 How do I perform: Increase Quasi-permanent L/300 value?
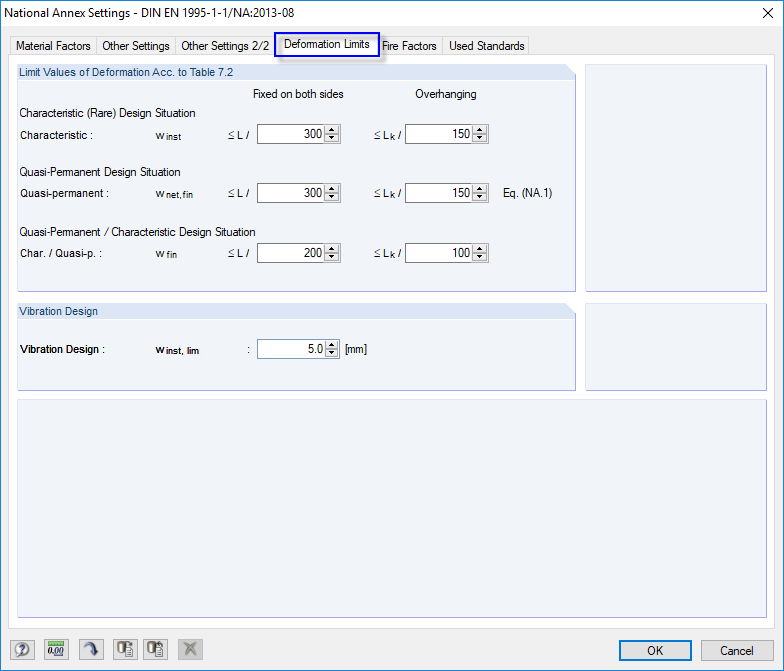(332, 189)
